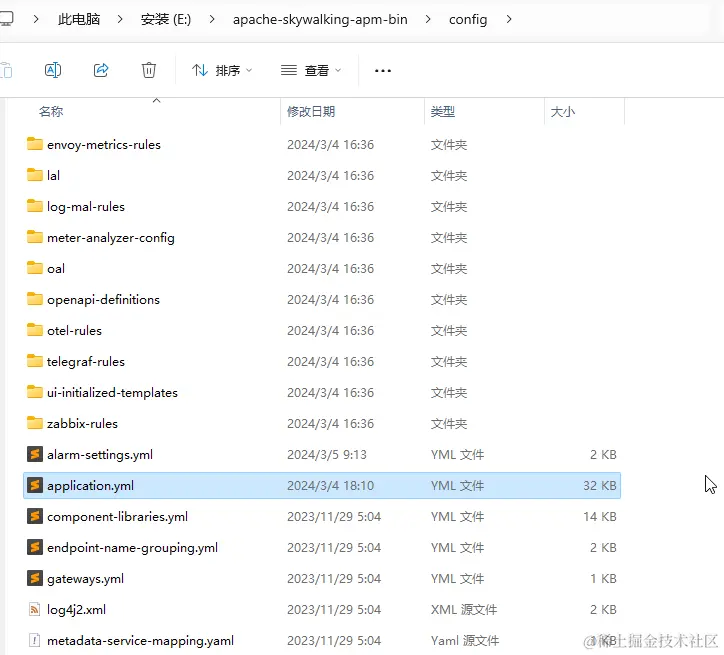Click the endpoint-name-grouping.yml file icon
724x655 pixels.
coord(35,547)
